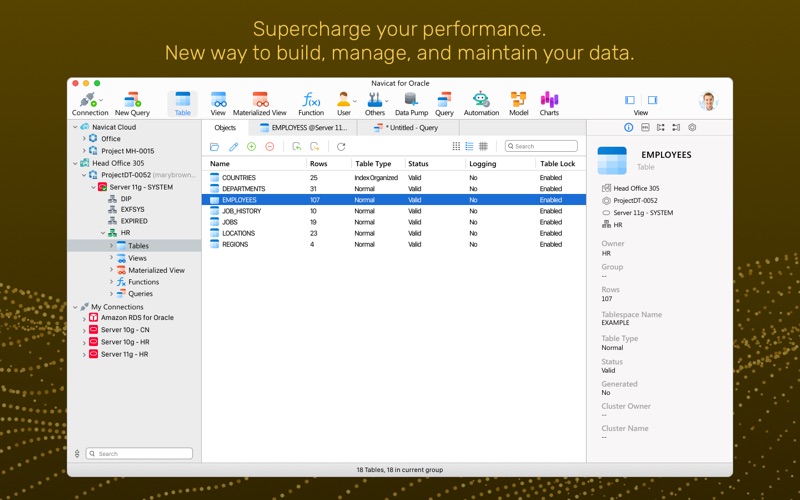Image resolution: width=800 pixels, height=500 pixels.
Task: Launch the Data Pump tool
Action: click(411, 104)
